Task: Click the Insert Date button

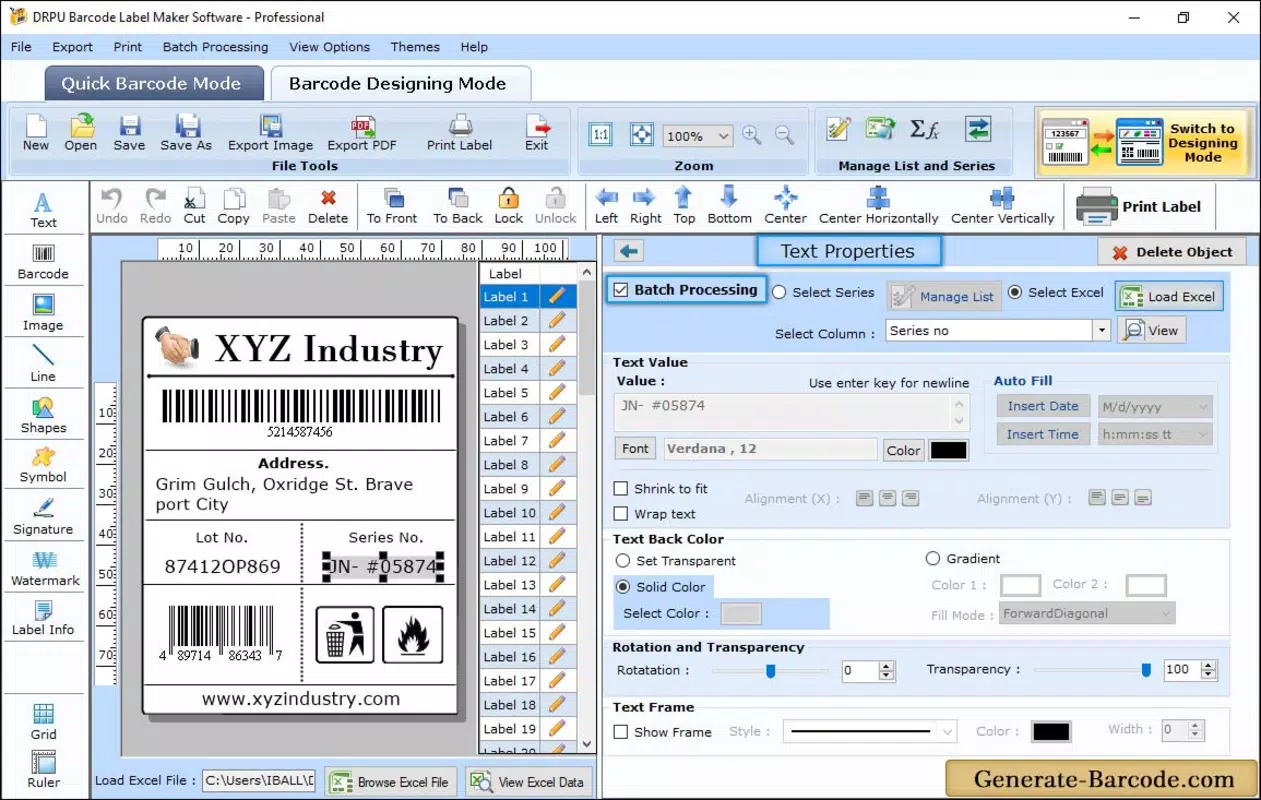Action: (x=1043, y=406)
